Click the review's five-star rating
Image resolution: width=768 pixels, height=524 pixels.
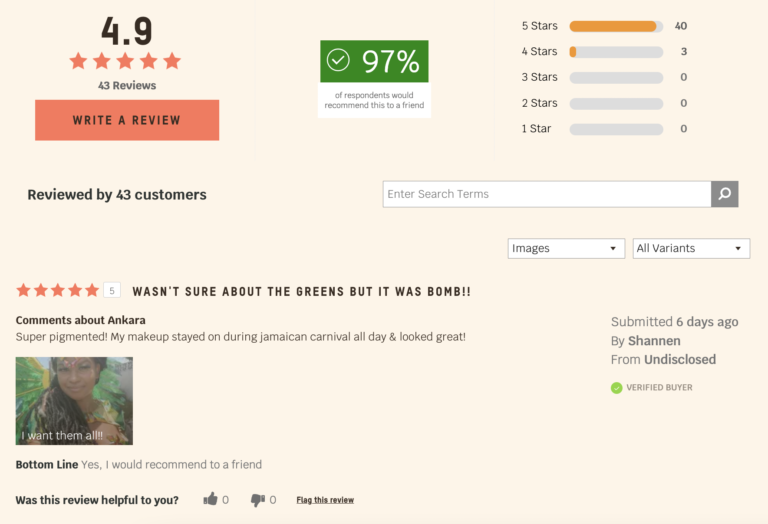(57, 290)
